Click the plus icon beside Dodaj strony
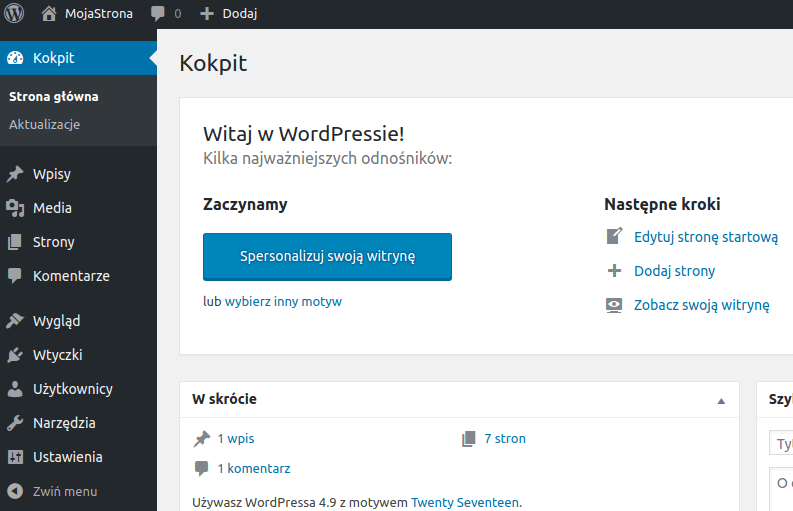This screenshot has height=511, width=793. click(614, 271)
